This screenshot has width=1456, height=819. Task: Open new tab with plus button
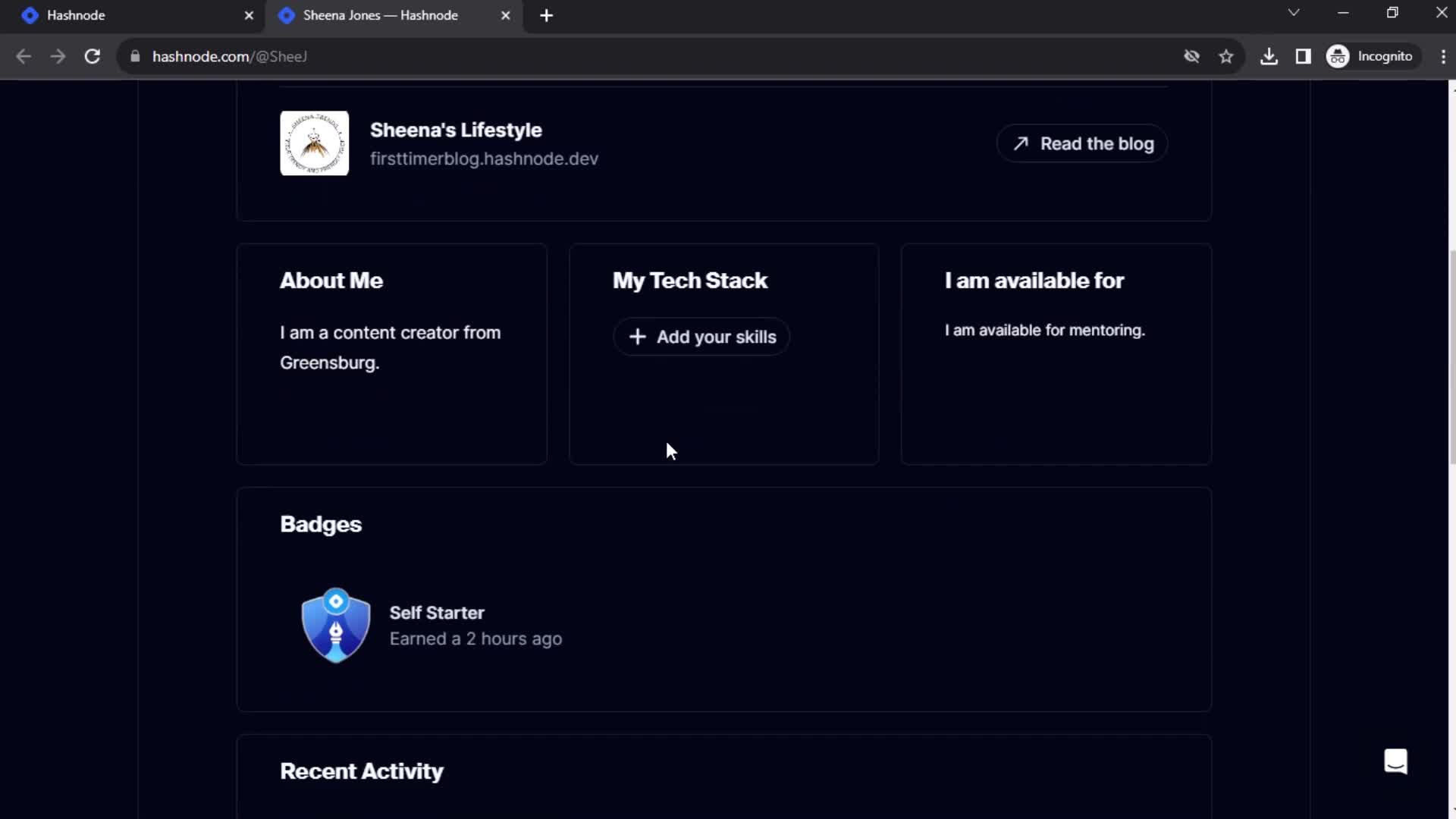point(547,15)
